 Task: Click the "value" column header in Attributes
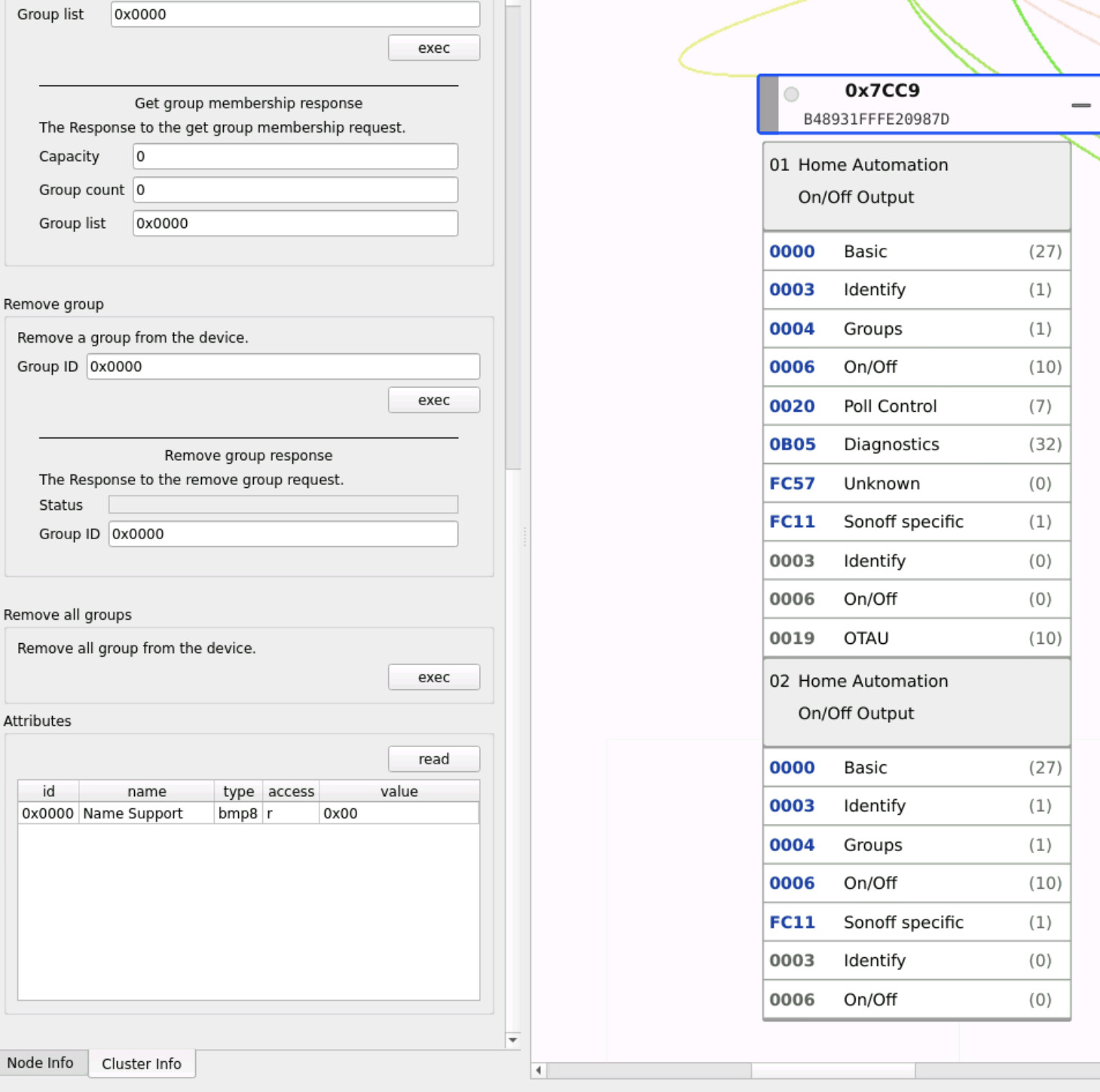click(399, 791)
